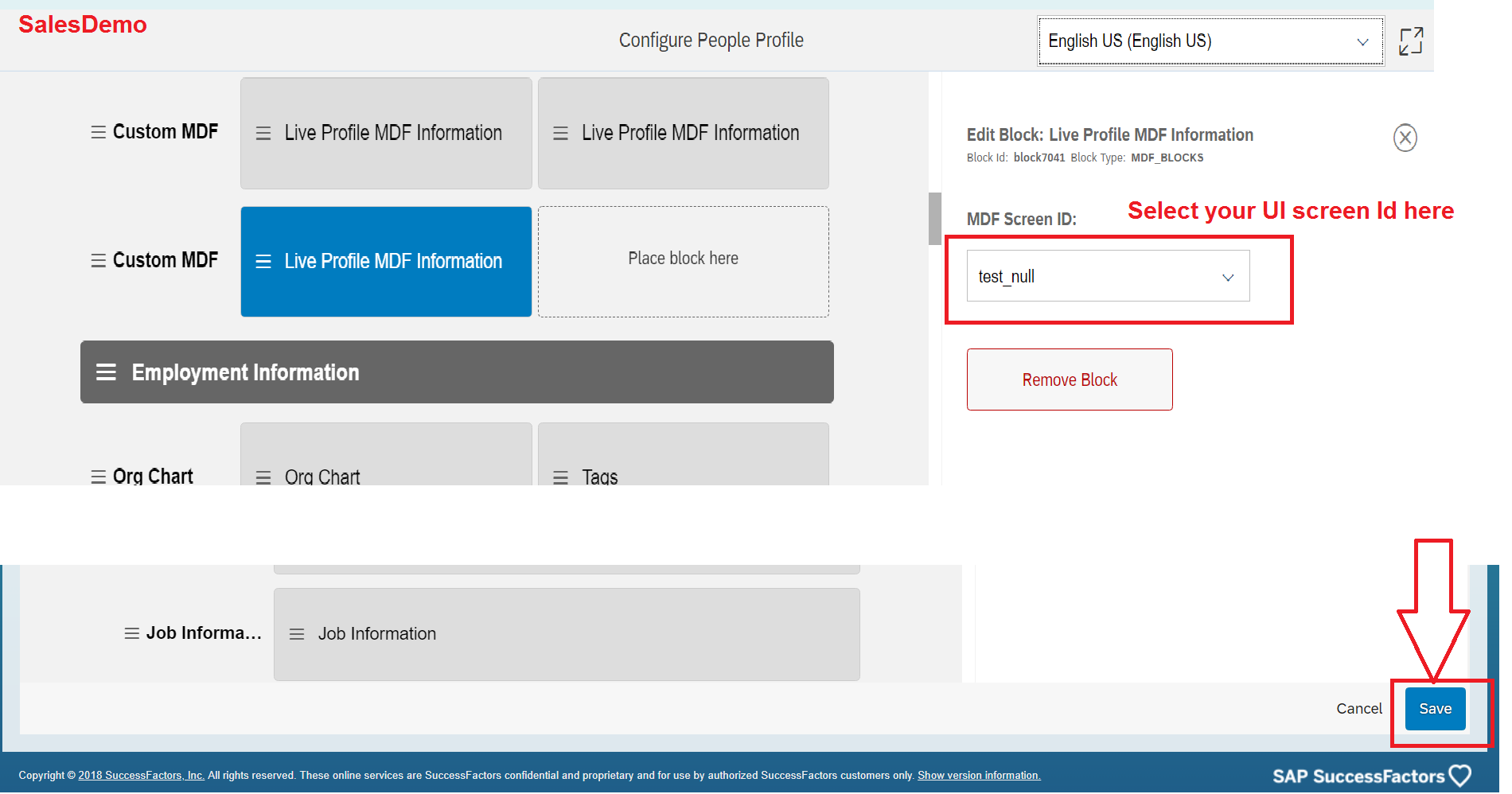Viewport: 1512px width, 794px height.
Task: Close the Edit Block panel
Action: point(1405,138)
